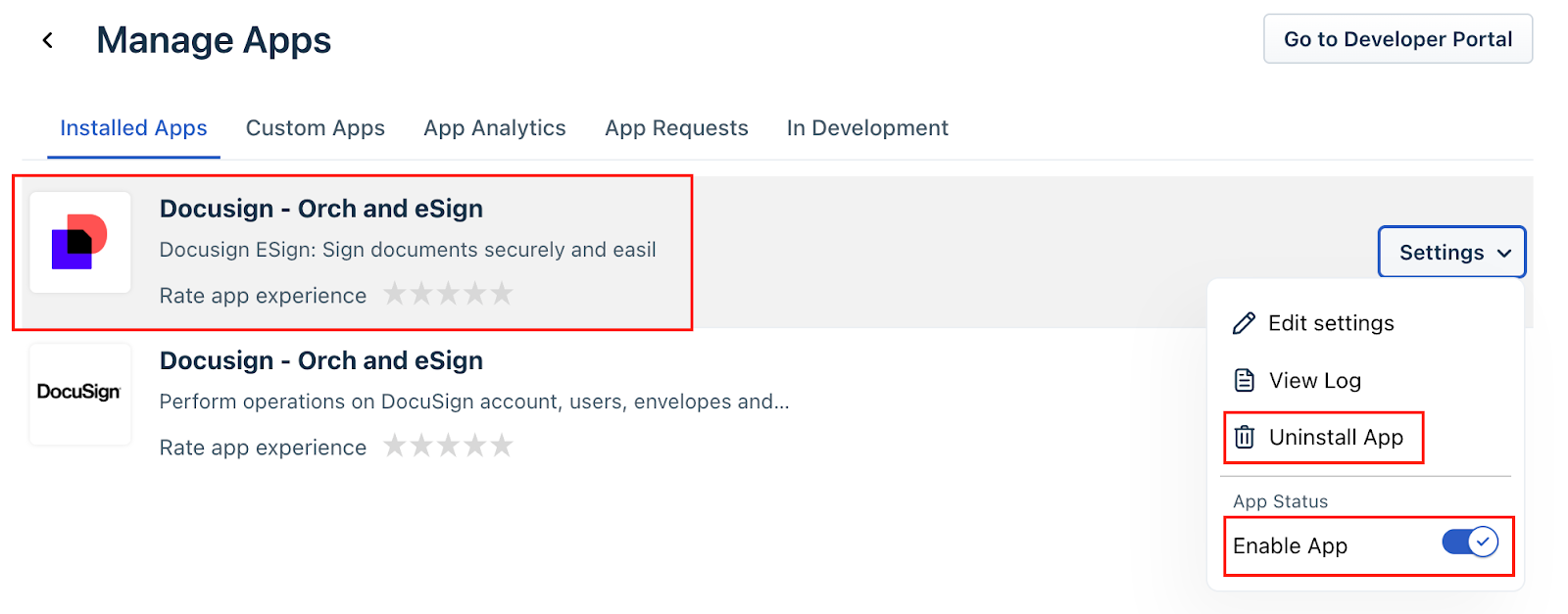Collapse the Settings dropdown button
The height and width of the screenshot is (614, 1568).
[1452, 253]
